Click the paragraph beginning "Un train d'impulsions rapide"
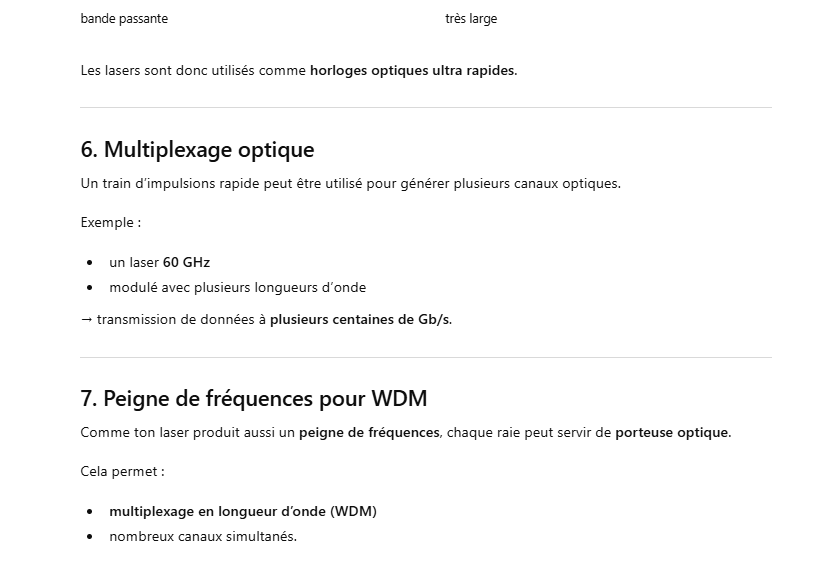 pos(350,184)
